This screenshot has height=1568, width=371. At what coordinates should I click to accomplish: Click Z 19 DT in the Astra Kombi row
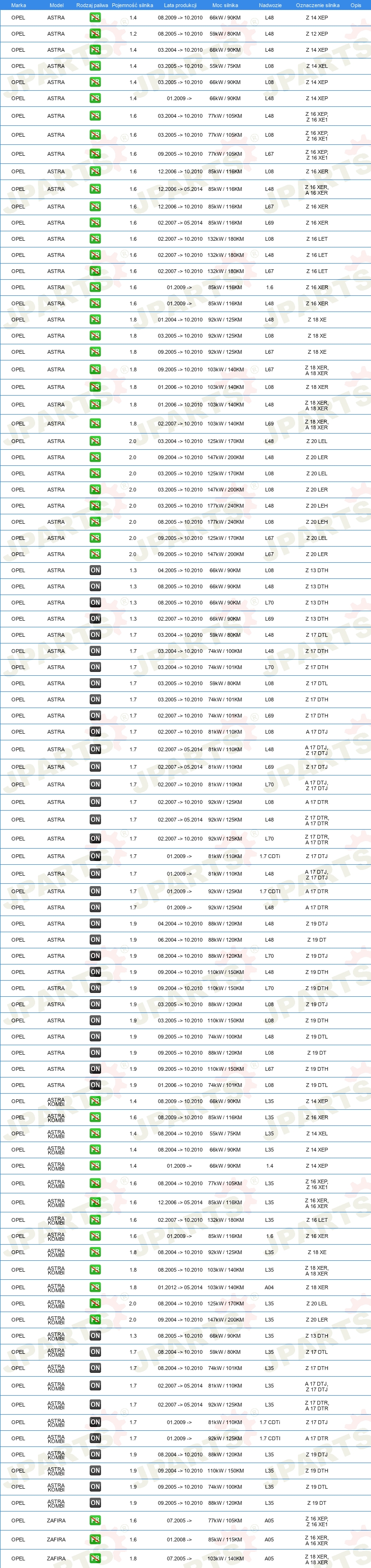[x=317, y=1503]
